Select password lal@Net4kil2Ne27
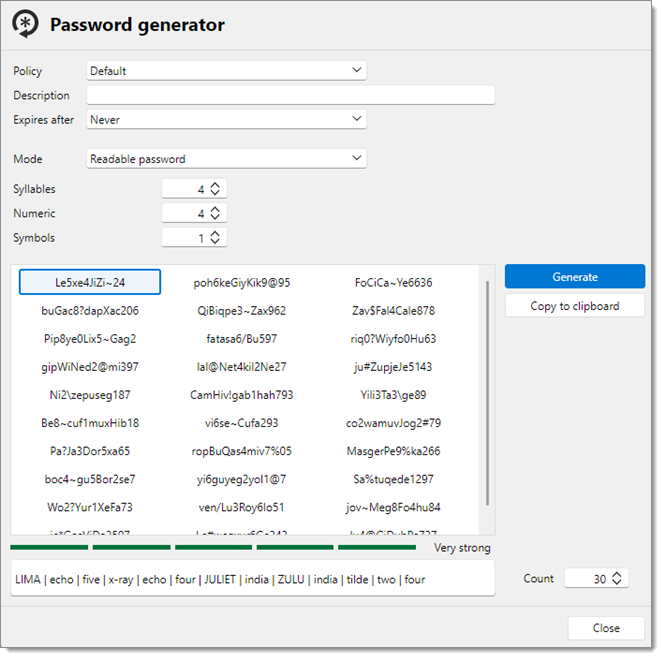This screenshot has height=658, width=662. [x=241, y=367]
